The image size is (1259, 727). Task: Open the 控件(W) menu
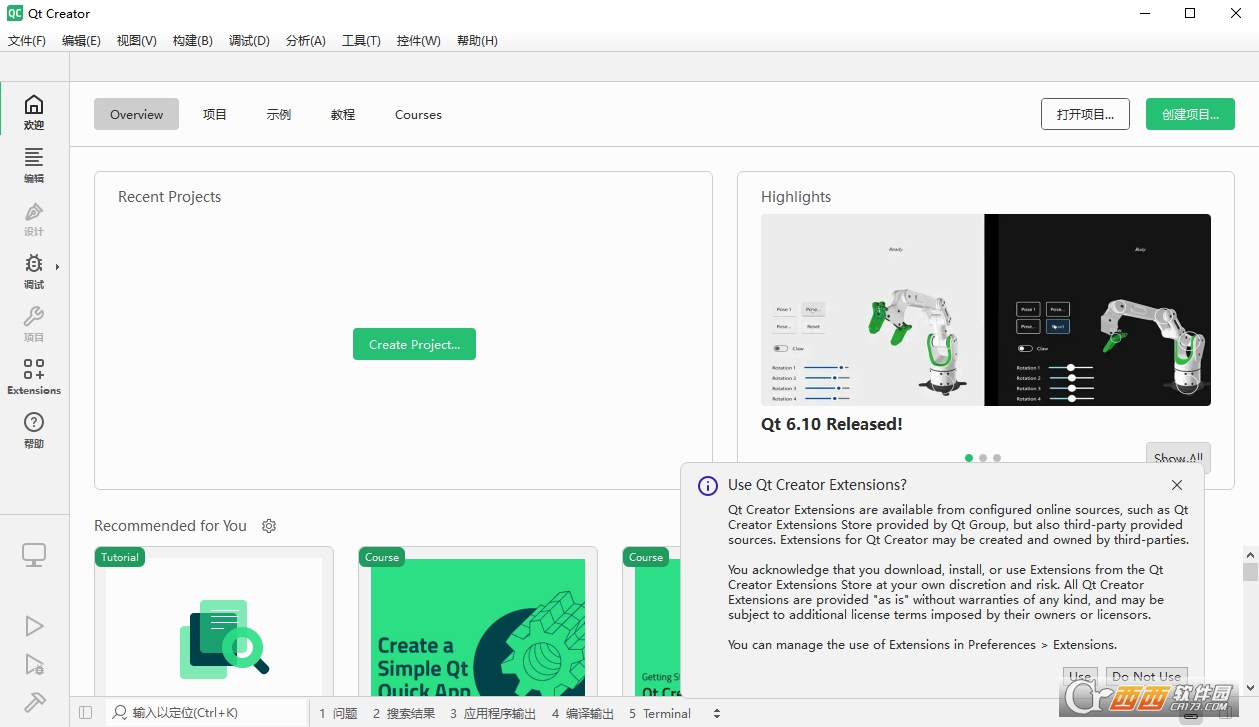pos(418,41)
